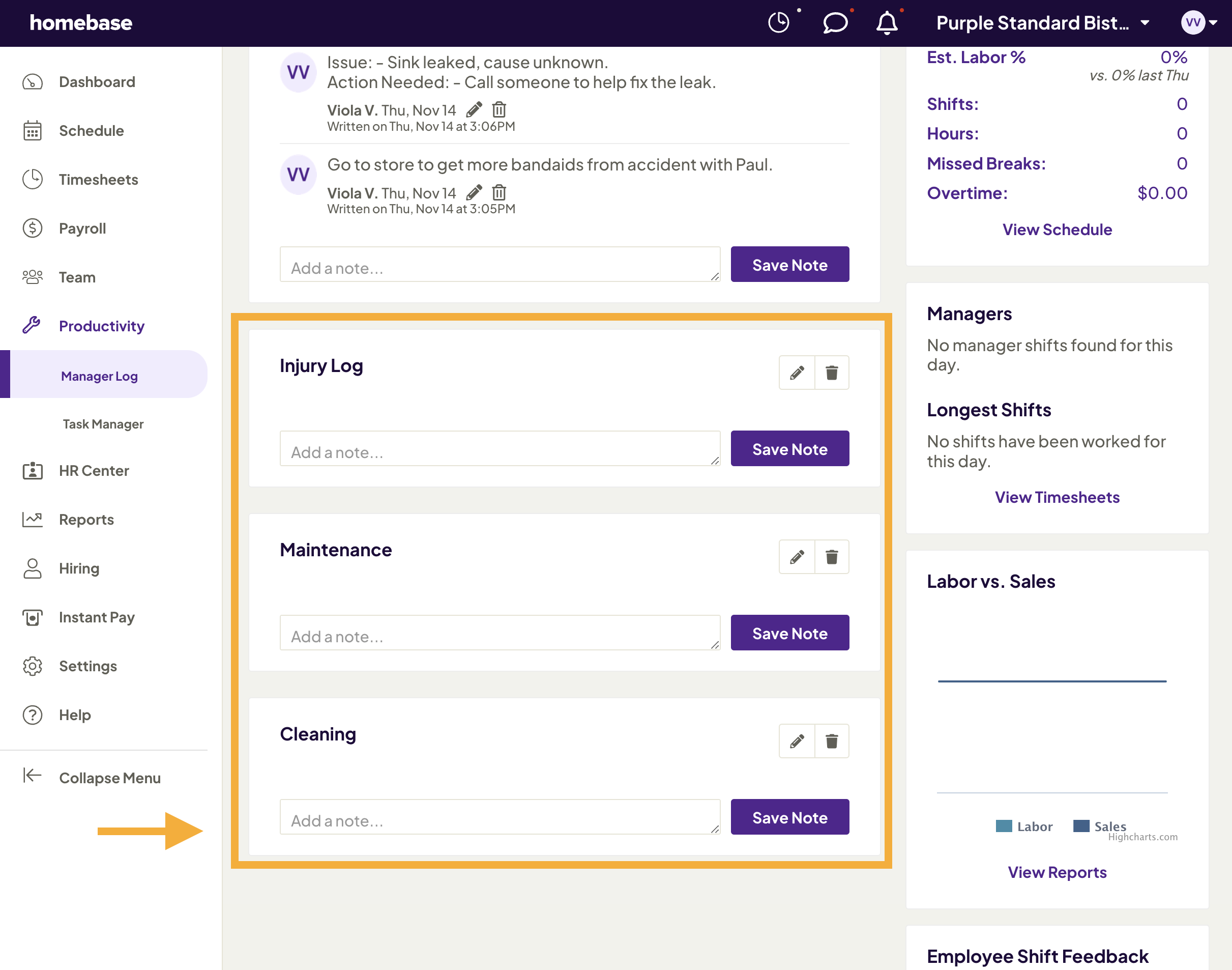Click the Cleaning note text field
This screenshot has height=970, width=1232.
[500, 817]
